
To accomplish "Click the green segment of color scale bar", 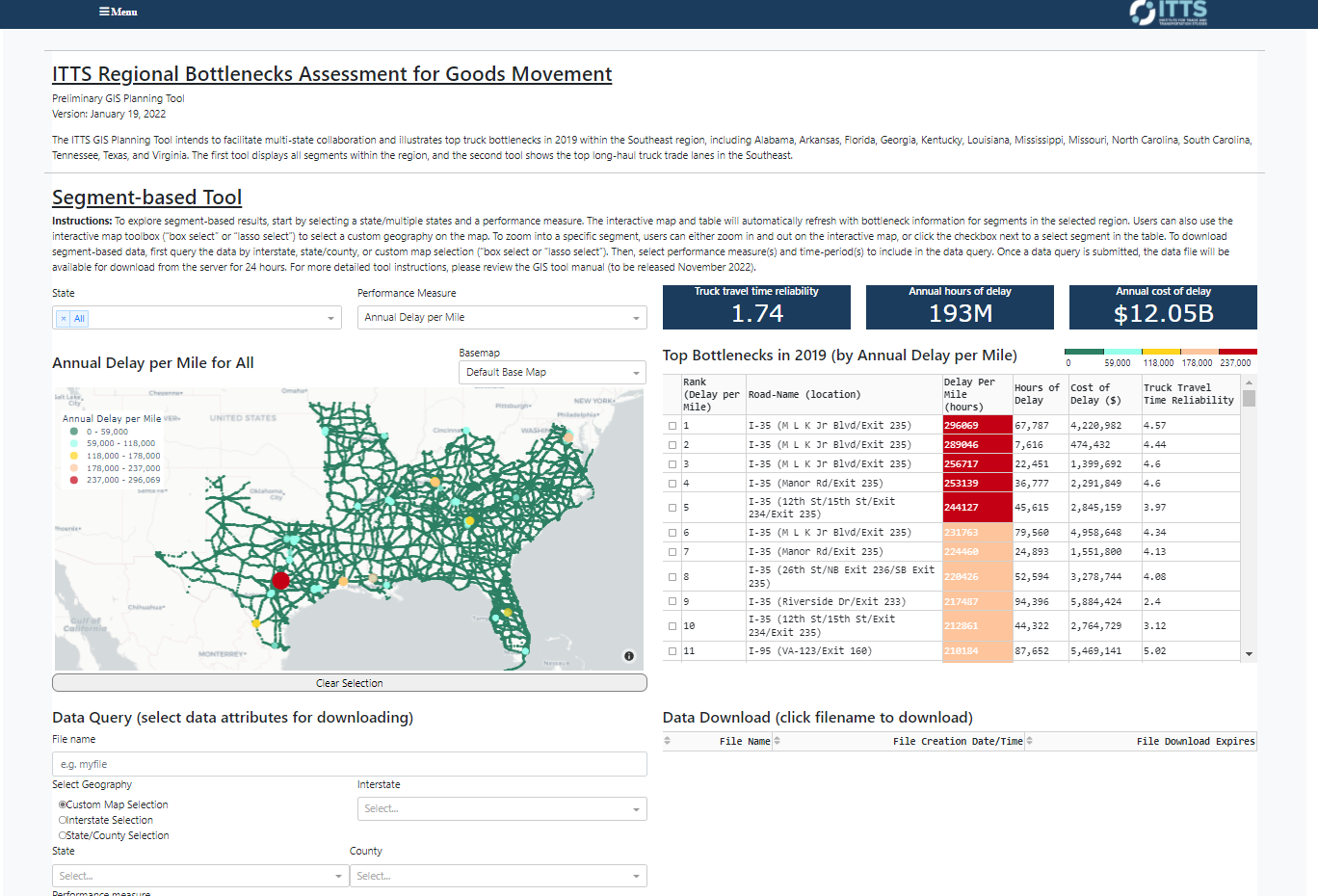I will (x=1084, y=352).
